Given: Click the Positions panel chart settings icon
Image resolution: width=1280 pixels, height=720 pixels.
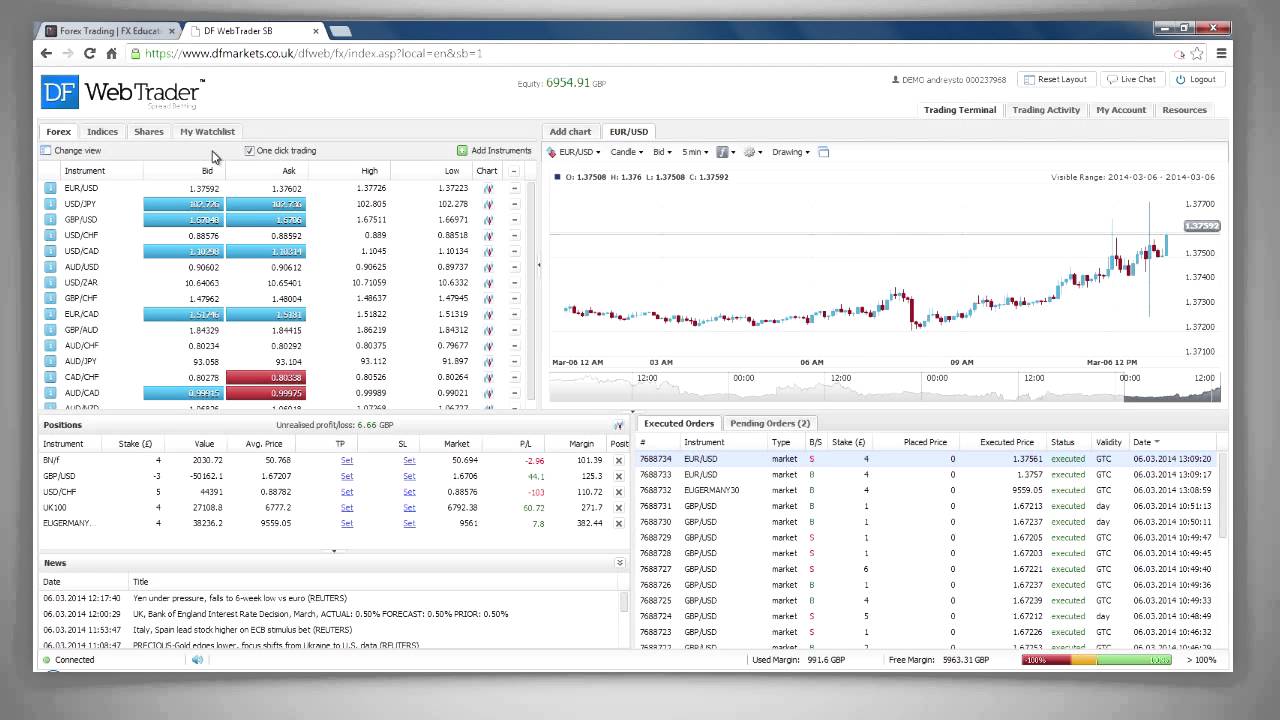Looking at the screenshot, I should pyautogui.click(x=618, y=425).
